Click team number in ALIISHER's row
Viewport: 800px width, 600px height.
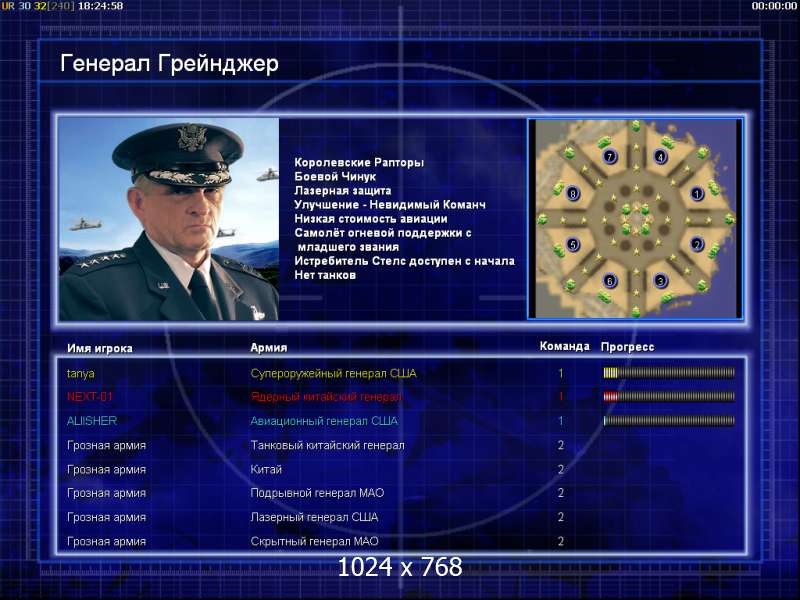(x=561, y=421)
